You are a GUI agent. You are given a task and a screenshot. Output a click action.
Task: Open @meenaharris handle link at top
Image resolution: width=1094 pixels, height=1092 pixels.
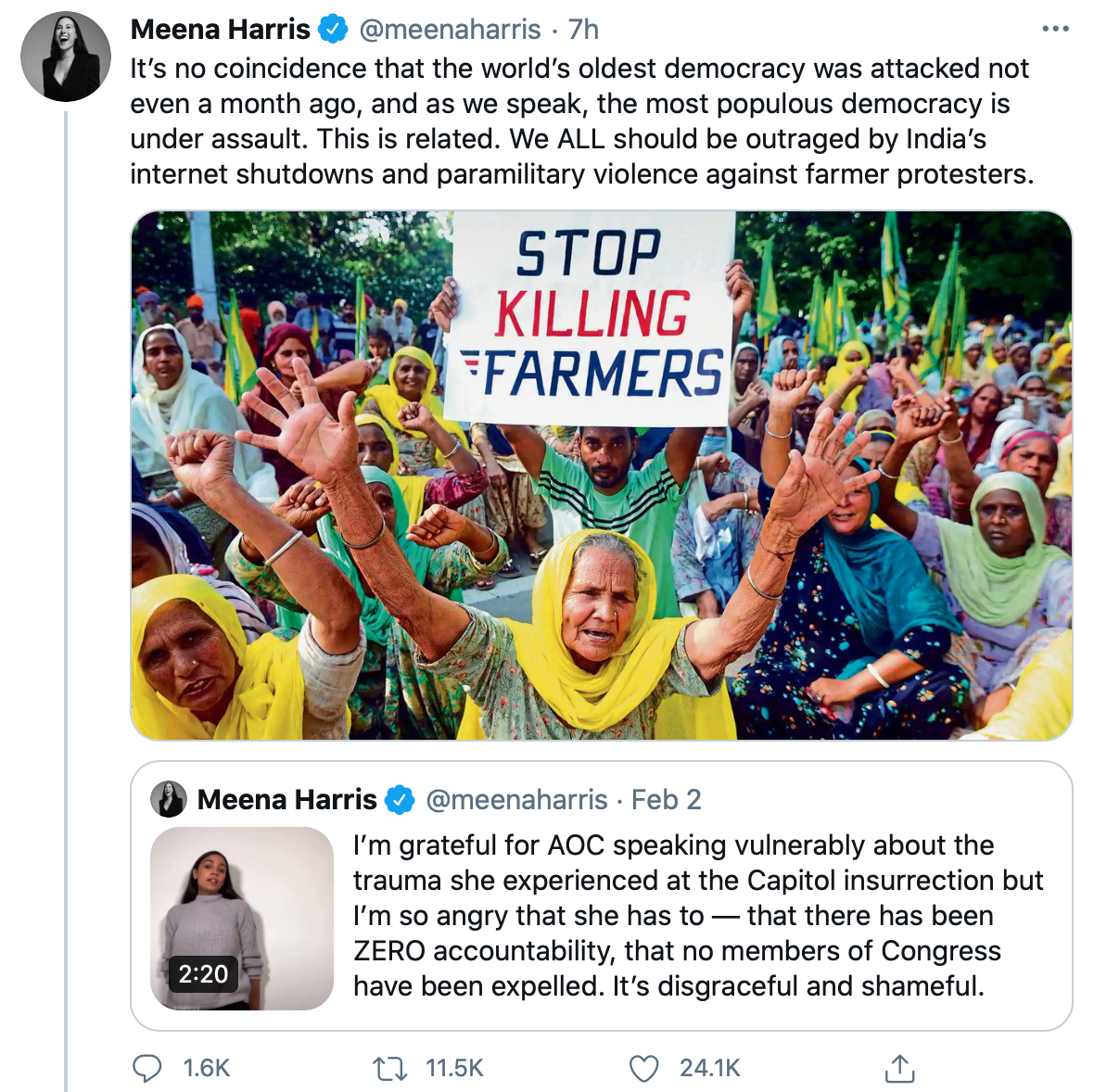(450, 30)
